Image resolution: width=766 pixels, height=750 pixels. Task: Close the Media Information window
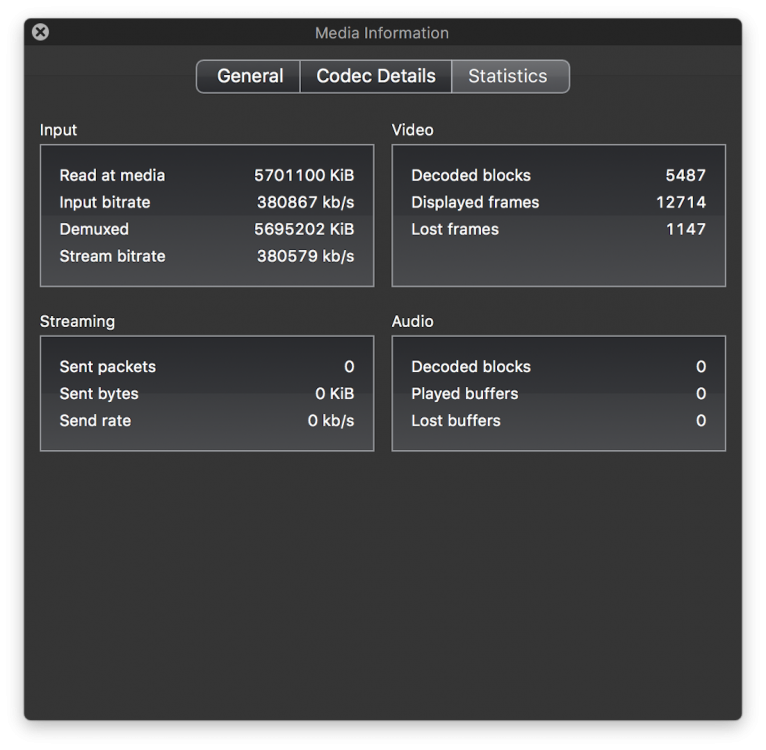40,32
